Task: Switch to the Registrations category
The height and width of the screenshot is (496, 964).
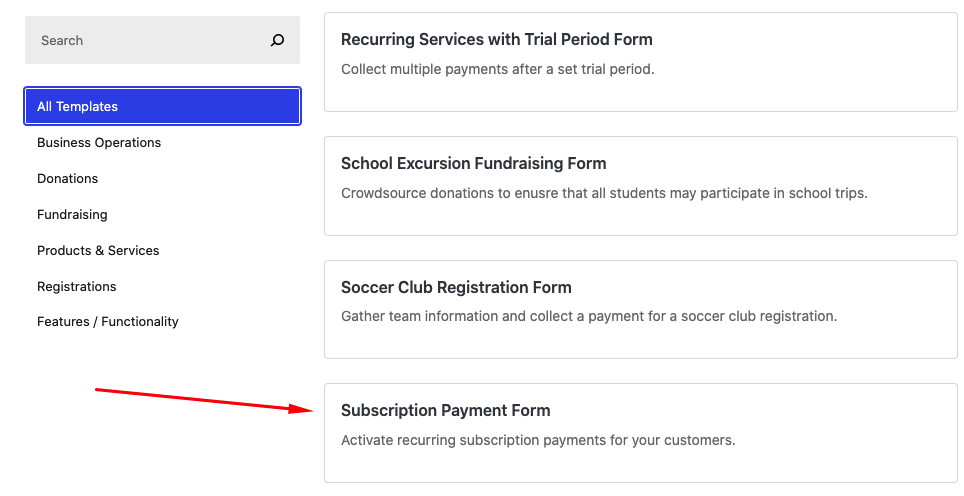Action: (77, 287)
